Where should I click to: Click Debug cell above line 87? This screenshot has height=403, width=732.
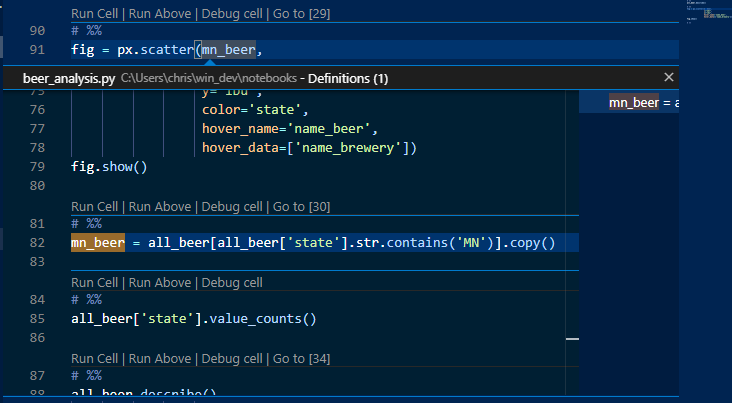[x=232, y=359]
